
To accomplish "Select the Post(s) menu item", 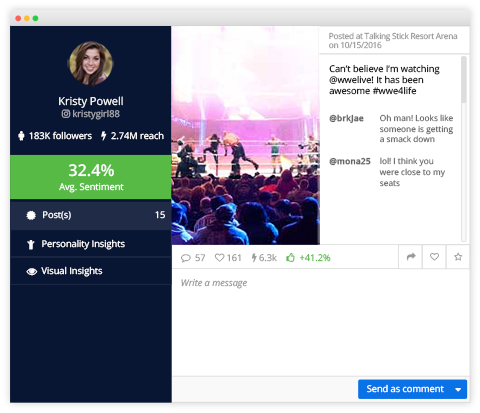I will (x=91, y=215).
